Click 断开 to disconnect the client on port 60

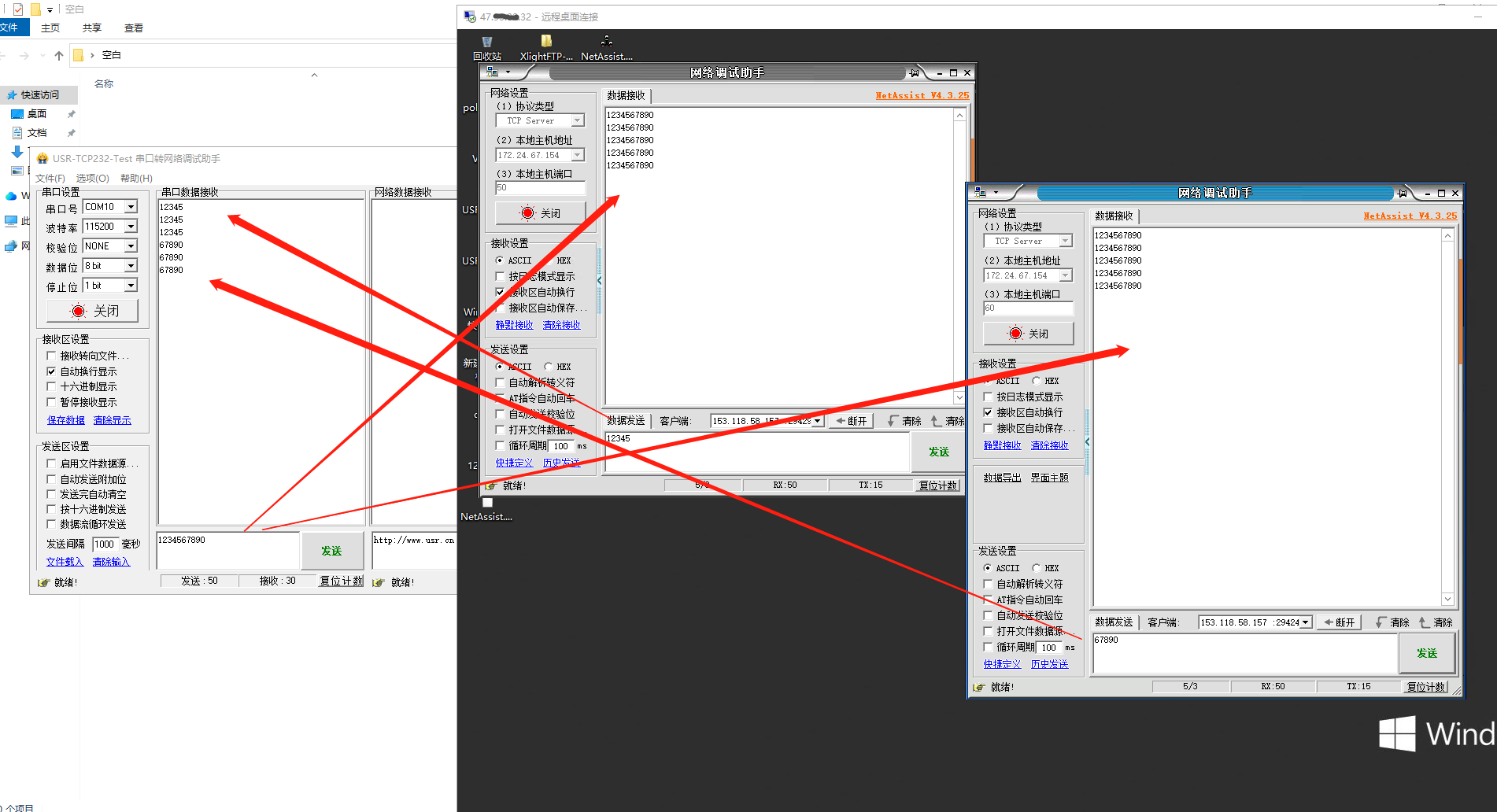coord(1339,622)
